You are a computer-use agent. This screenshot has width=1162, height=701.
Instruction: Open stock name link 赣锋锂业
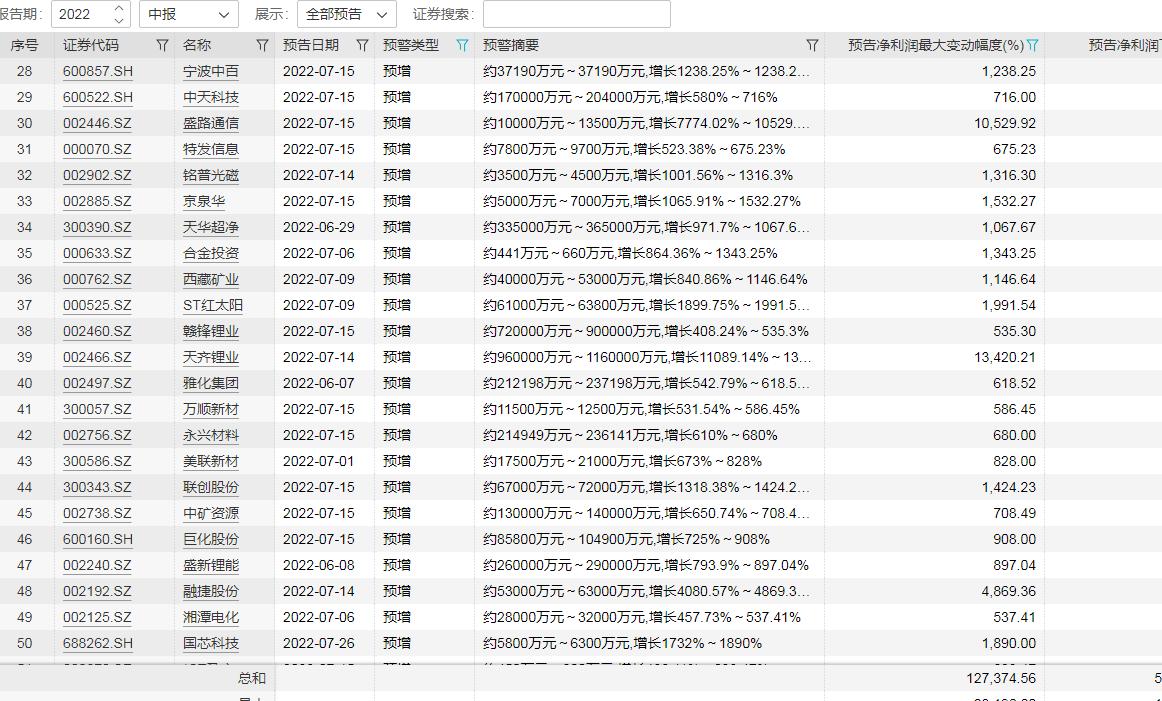211,331
